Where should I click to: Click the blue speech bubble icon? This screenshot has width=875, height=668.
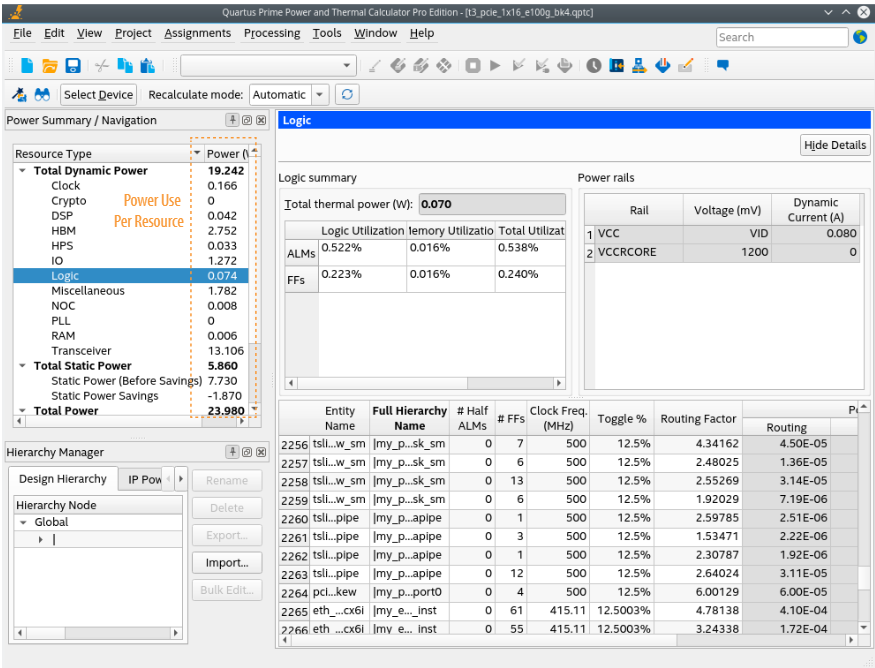coord(722,66)
